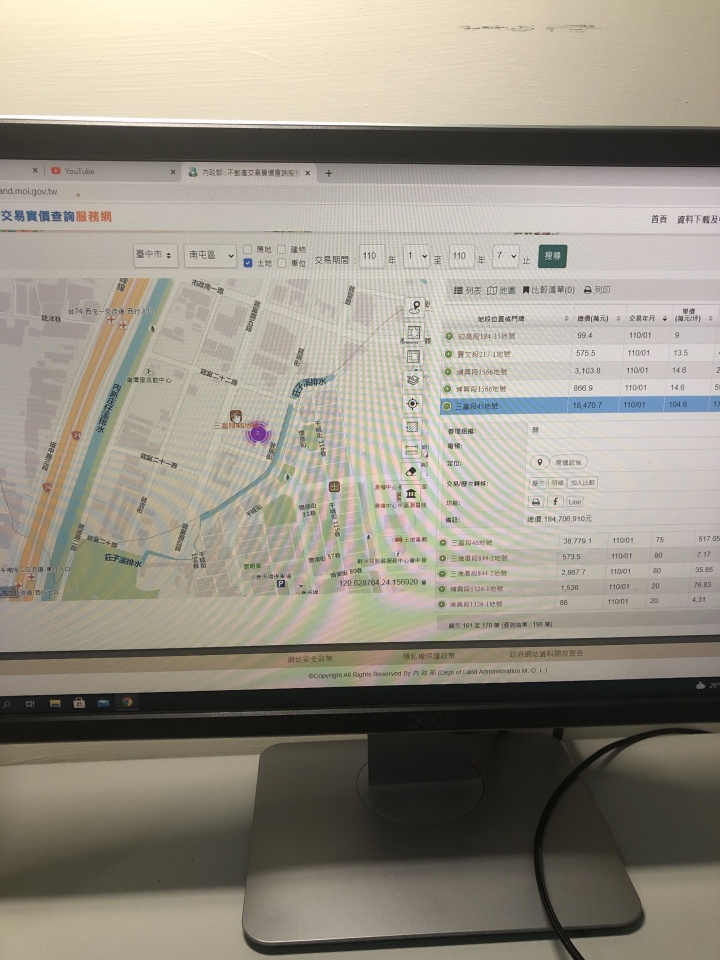Image resolution: width=720 pixels, height=960 pixels.
Task: Expand row with total price 866.9
Action: click(x=448, y=388)
